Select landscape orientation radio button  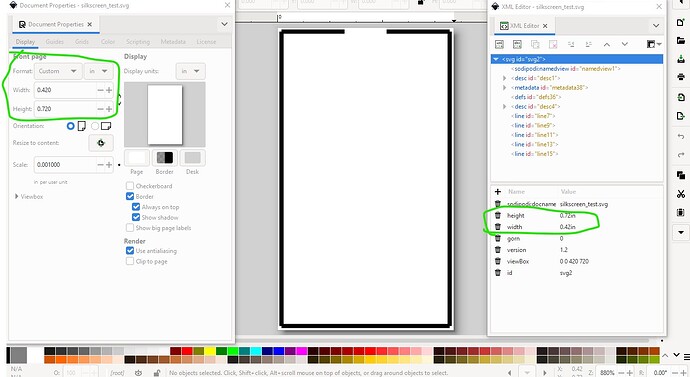[x=95, y=126]
